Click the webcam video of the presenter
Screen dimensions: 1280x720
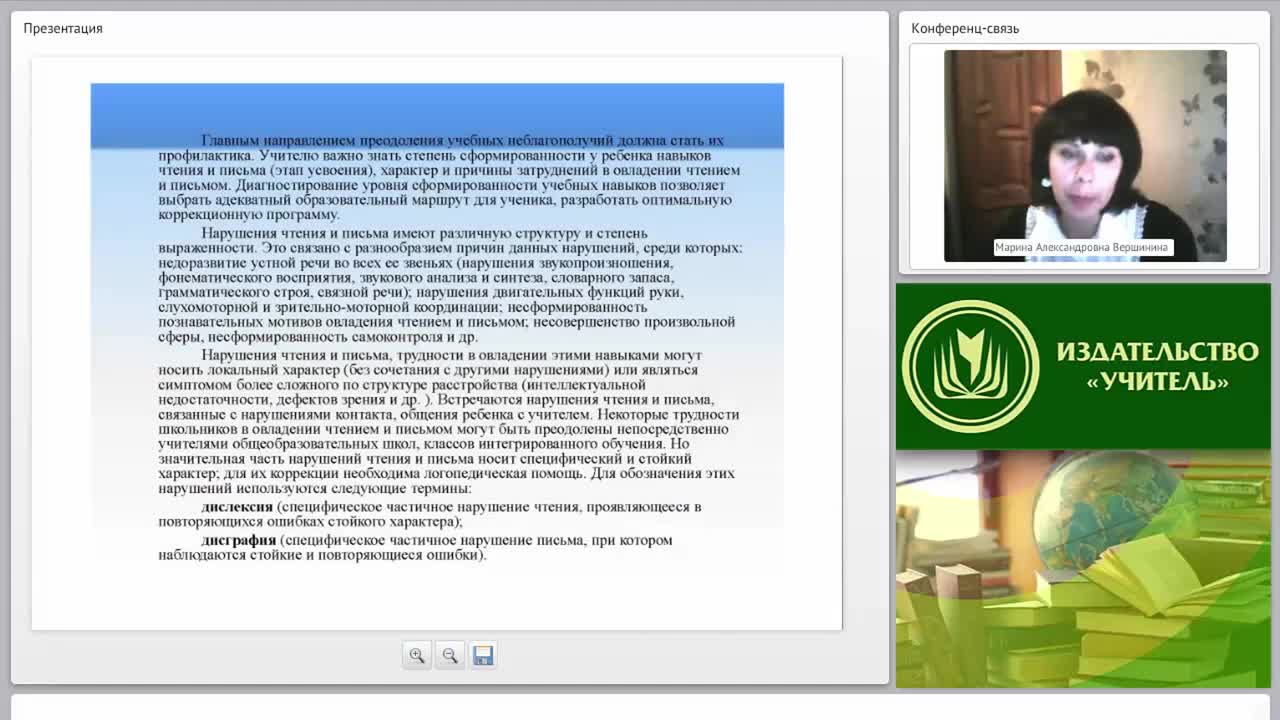[1085, 156]
